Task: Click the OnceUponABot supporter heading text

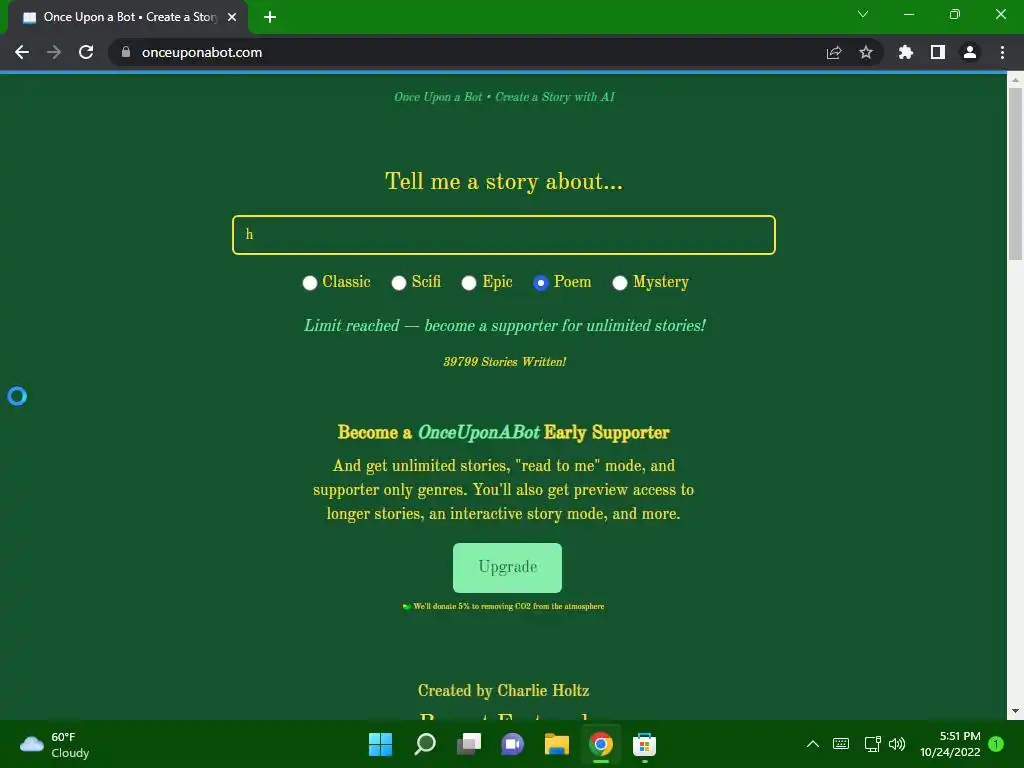Action: (x=504, y=432)
